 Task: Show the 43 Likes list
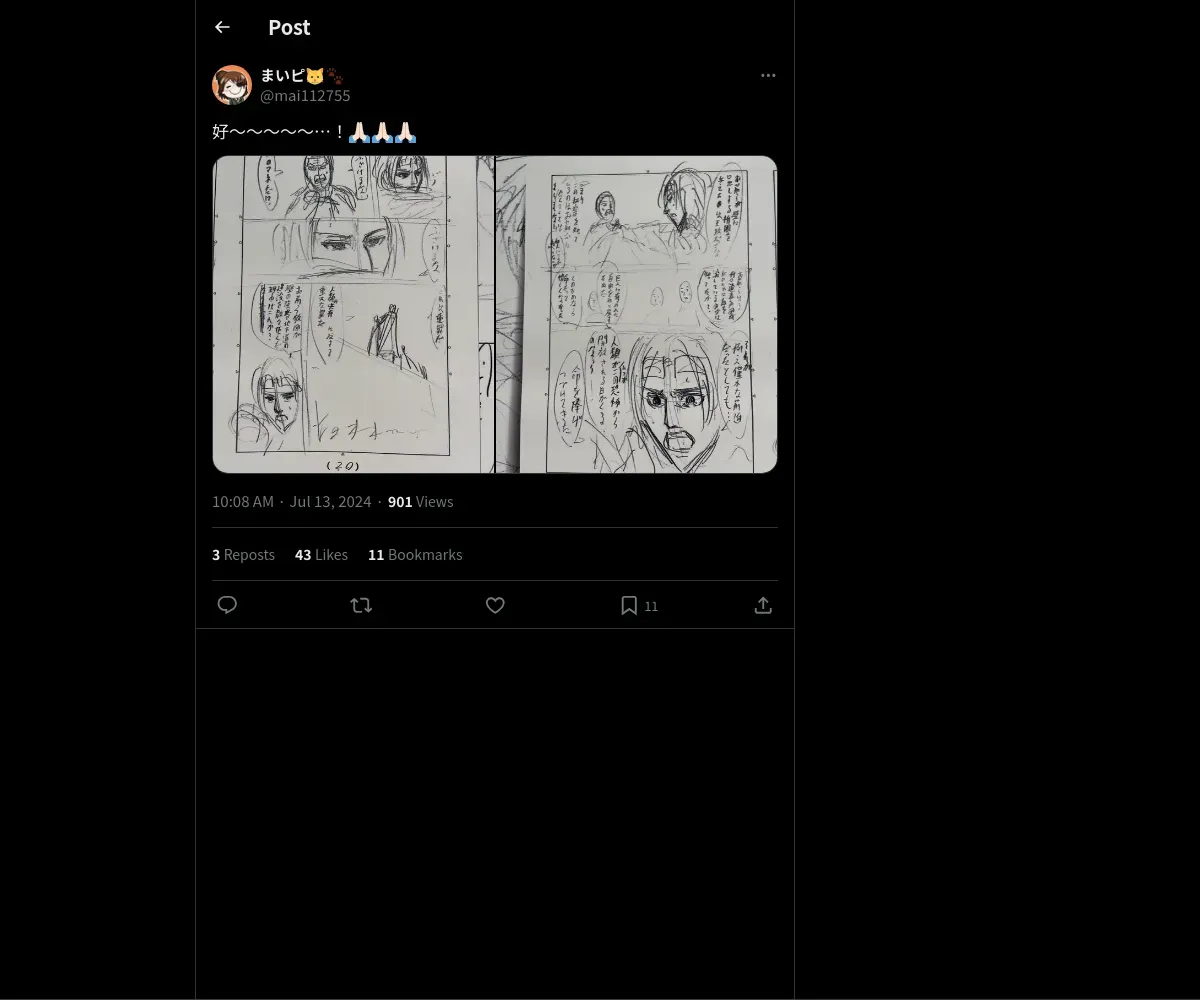point(321,555)
